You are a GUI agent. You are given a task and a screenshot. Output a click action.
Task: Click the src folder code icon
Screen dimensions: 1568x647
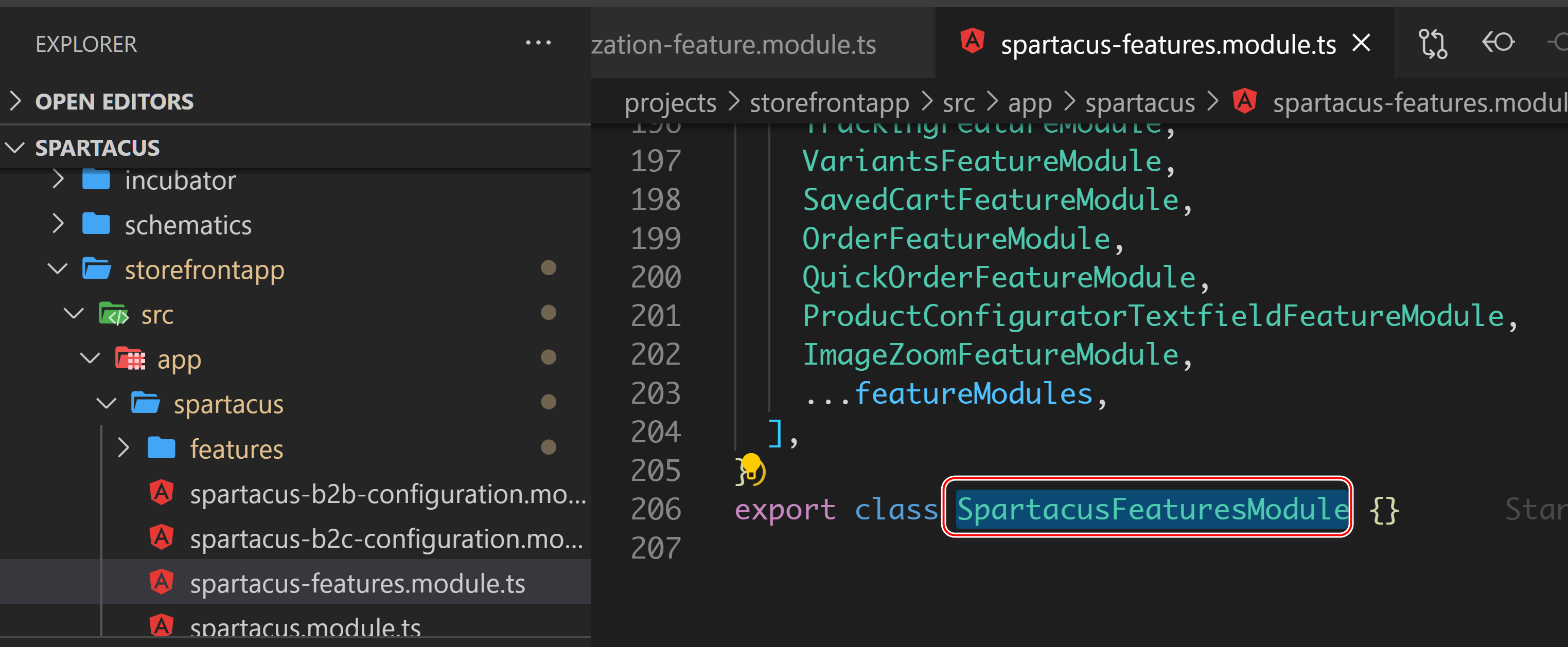(113, 314)
